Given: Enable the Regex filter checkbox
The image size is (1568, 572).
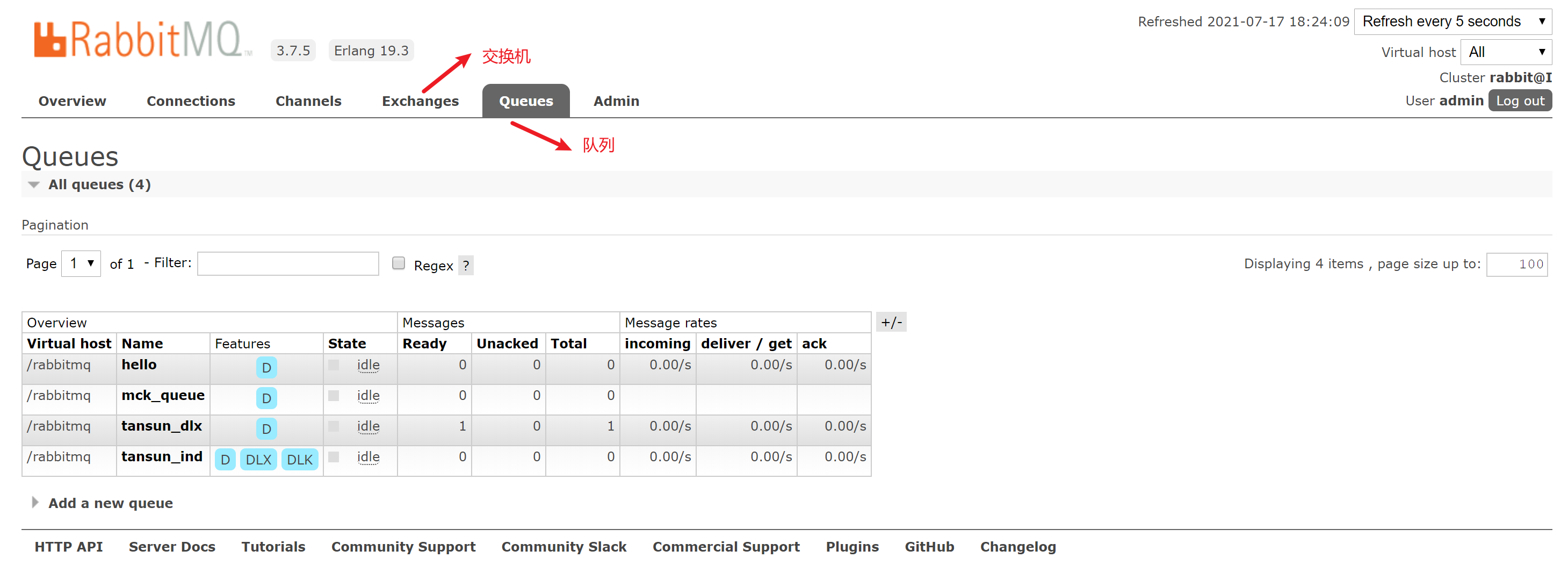Looking at the screenshot, I should coord(399,262).
